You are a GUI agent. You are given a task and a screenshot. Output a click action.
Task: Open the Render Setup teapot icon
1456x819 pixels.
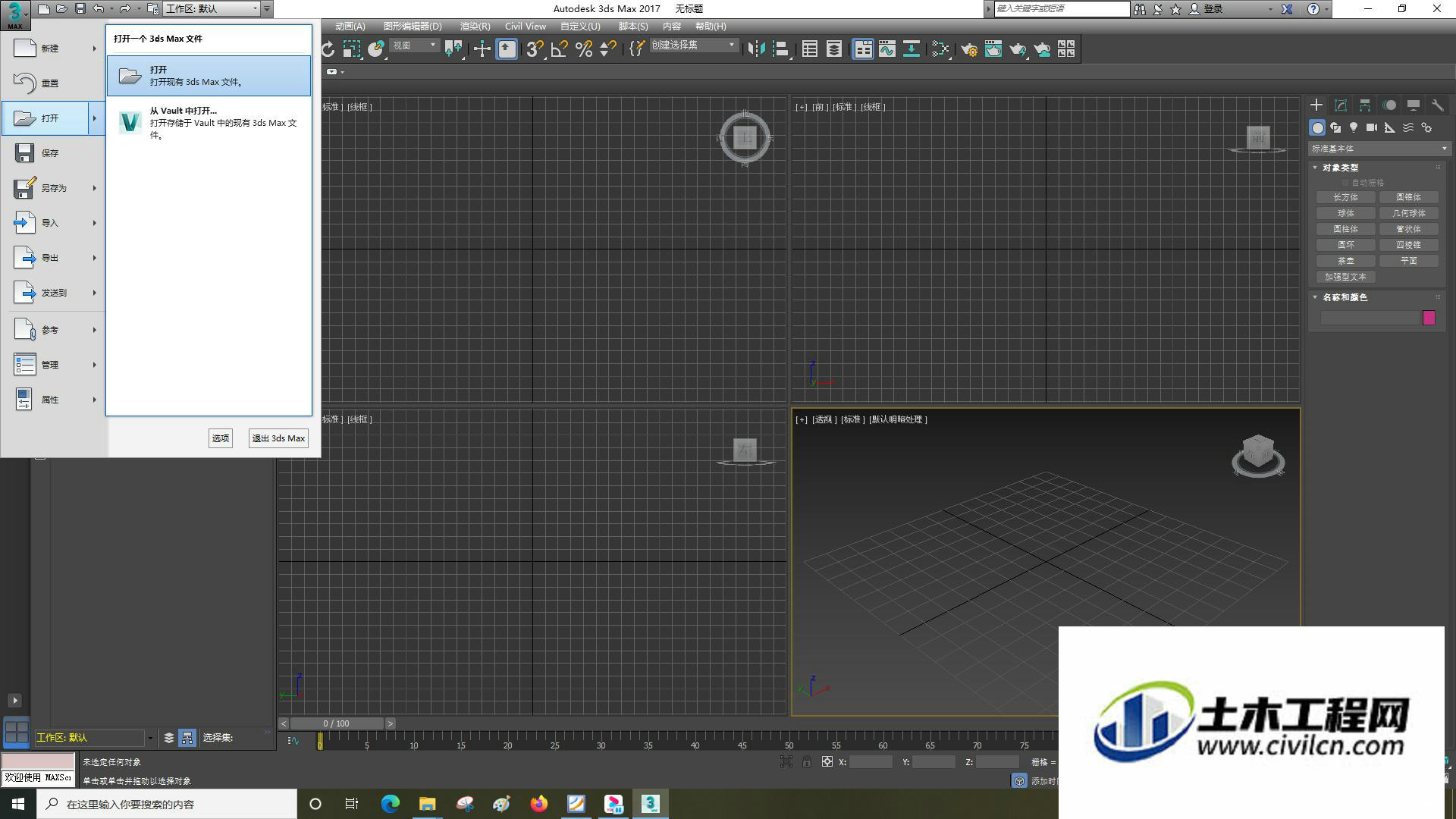point(969,49)
